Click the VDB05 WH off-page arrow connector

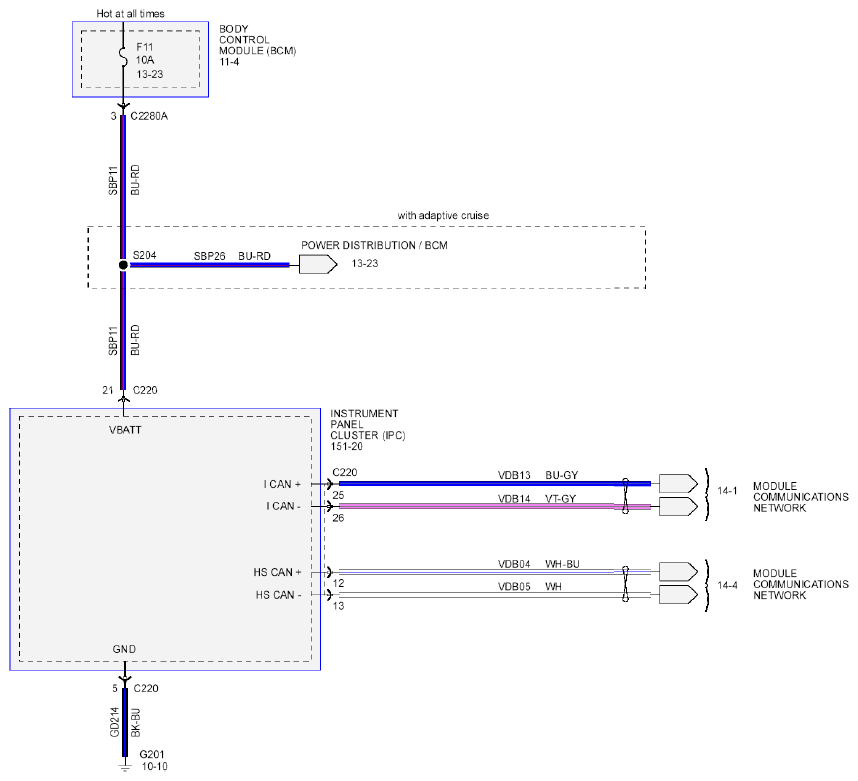[679, 594]
